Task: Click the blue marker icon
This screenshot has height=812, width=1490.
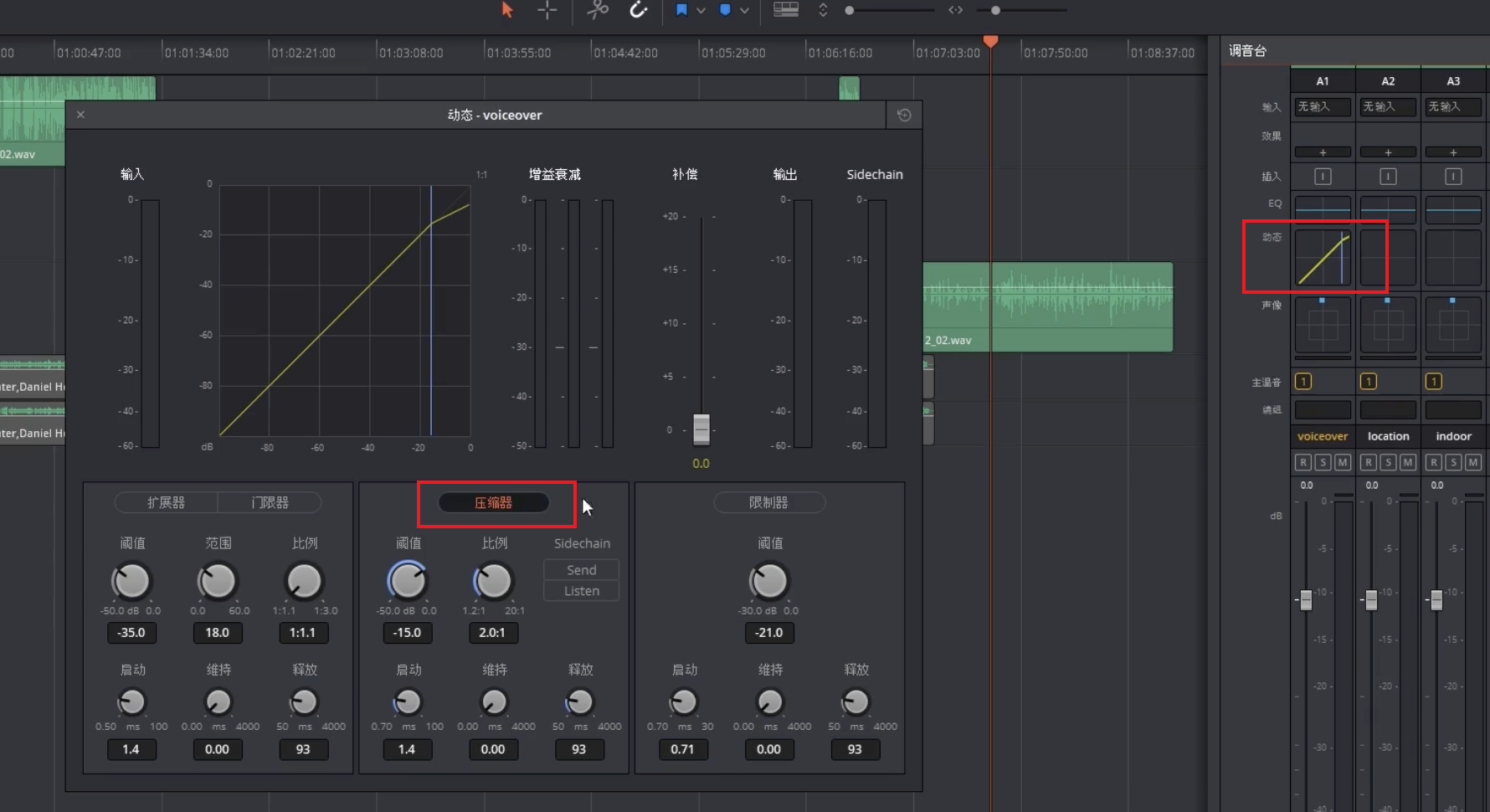Action: pyautogui.click(x=725, y=10)
